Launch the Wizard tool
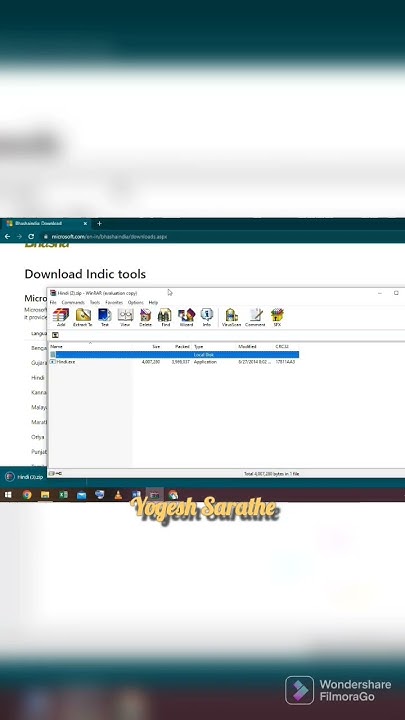405x720 pixels. pos(186,315)
